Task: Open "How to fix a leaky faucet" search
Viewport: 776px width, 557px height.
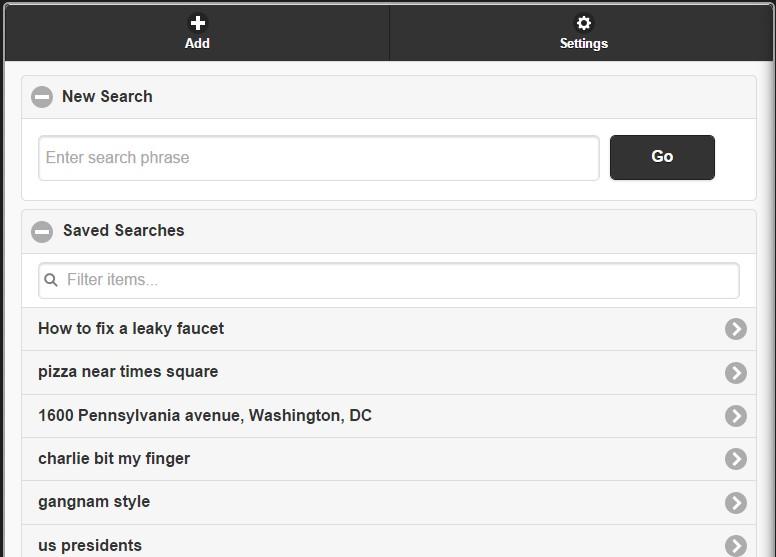Action: pyautogui.click(x=131, y=329)
